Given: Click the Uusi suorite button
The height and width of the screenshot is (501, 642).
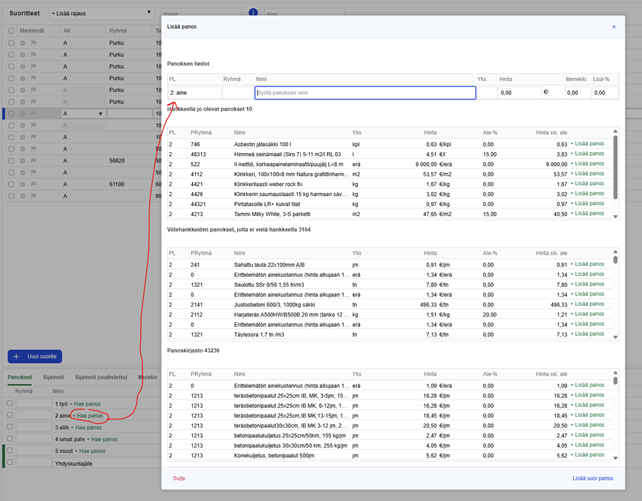Looking at the screenshot, I should [35, 357].
